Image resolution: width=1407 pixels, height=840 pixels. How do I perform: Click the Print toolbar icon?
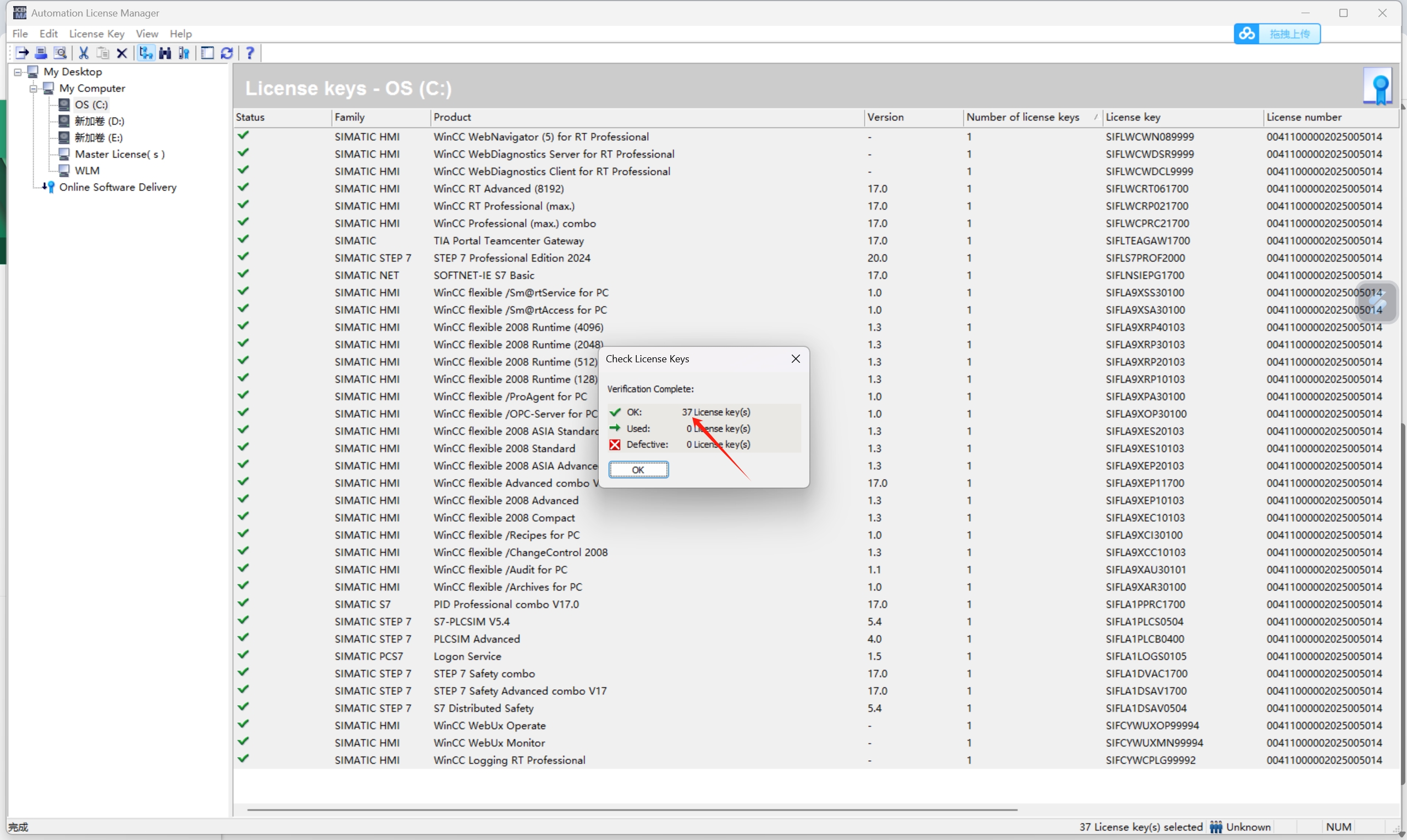41,53
